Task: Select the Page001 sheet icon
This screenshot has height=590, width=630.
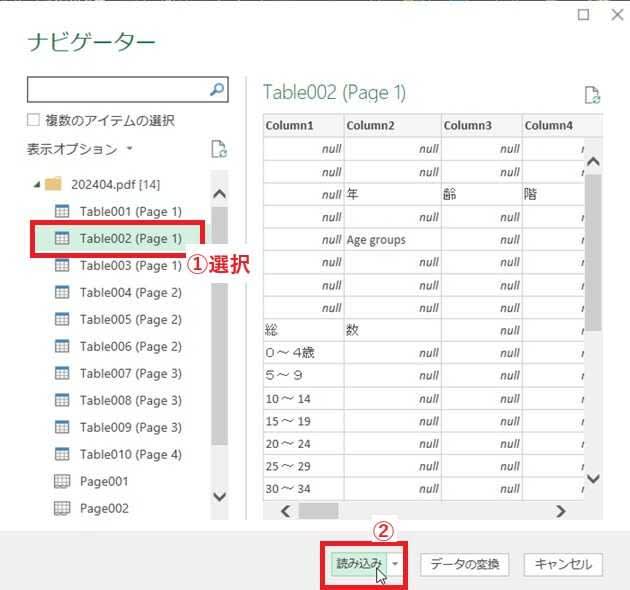Action: [61, 481]
